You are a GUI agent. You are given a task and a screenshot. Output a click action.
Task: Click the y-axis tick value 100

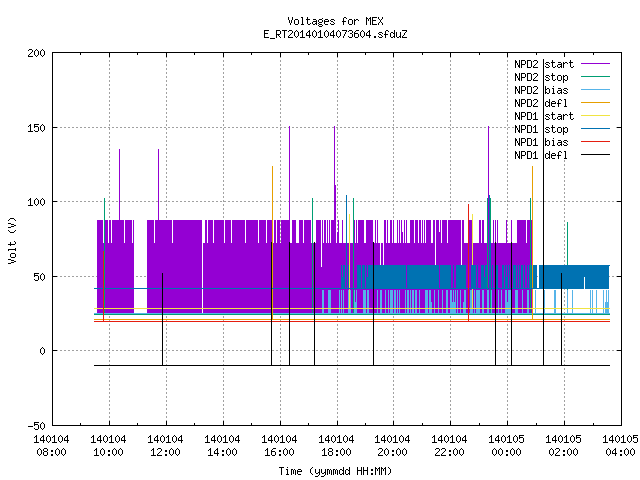tap(36, 202)
